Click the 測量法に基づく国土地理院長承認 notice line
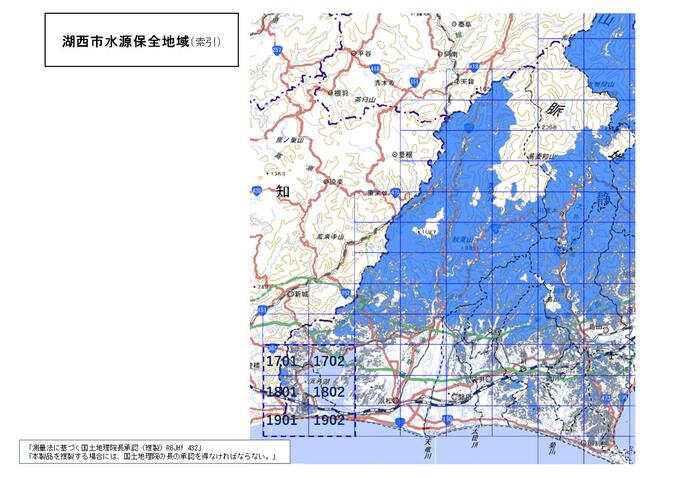Viewport: 690px width, 478px height. [x=116, y=447]
